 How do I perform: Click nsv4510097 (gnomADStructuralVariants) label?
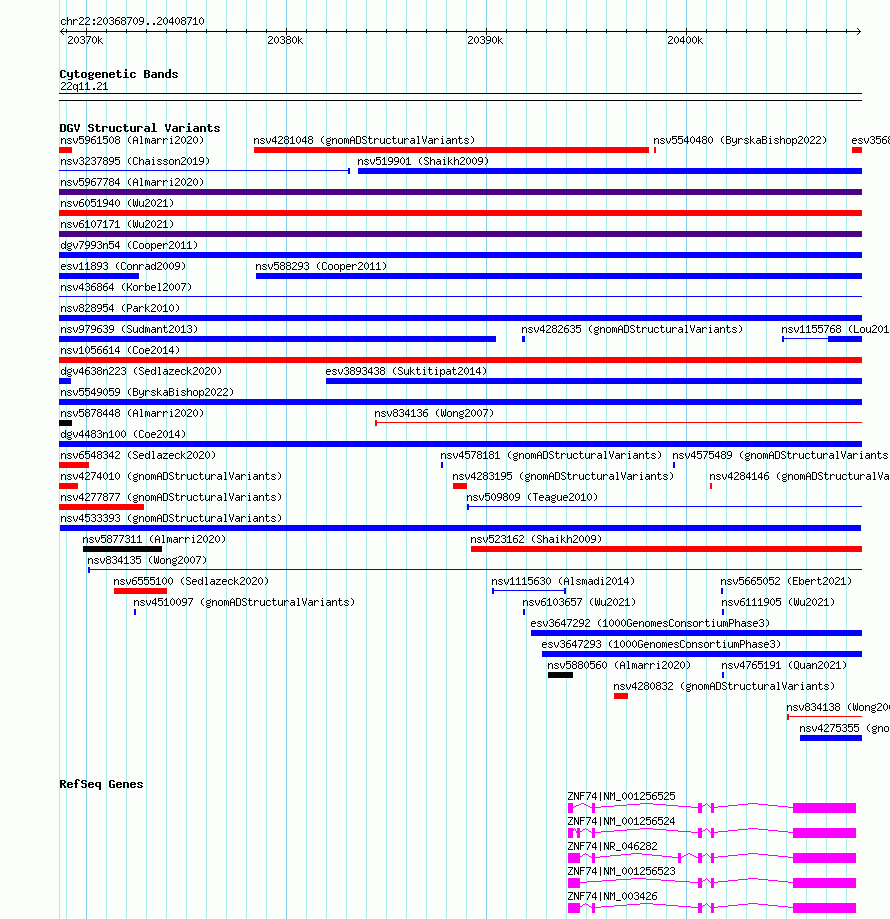(x=244, y=603)
